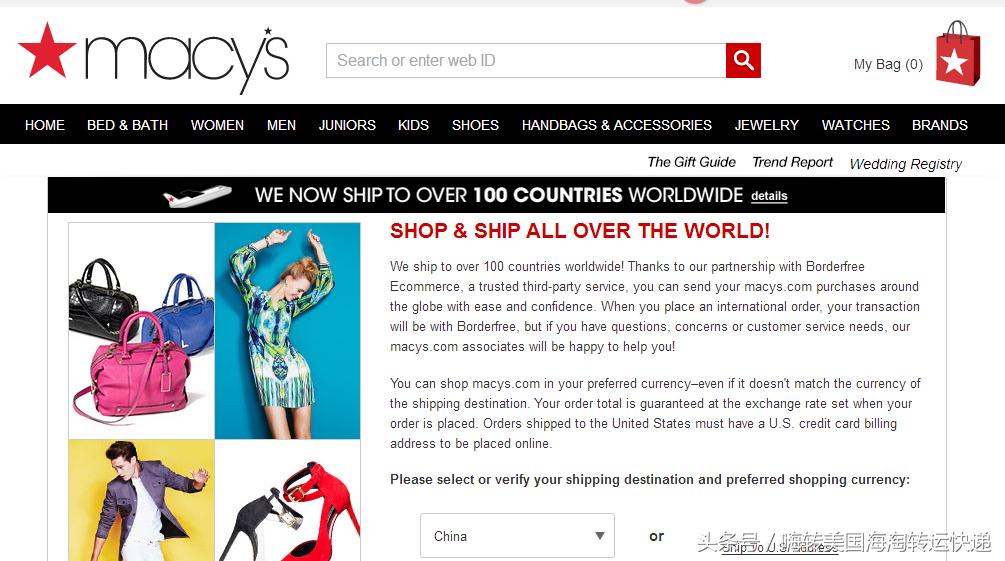Open the China country dropdown

[x=517, y=535]
